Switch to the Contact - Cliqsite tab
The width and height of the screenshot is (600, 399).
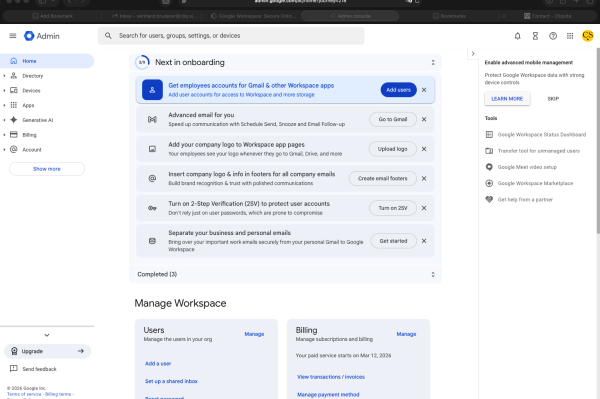point(547,16)
